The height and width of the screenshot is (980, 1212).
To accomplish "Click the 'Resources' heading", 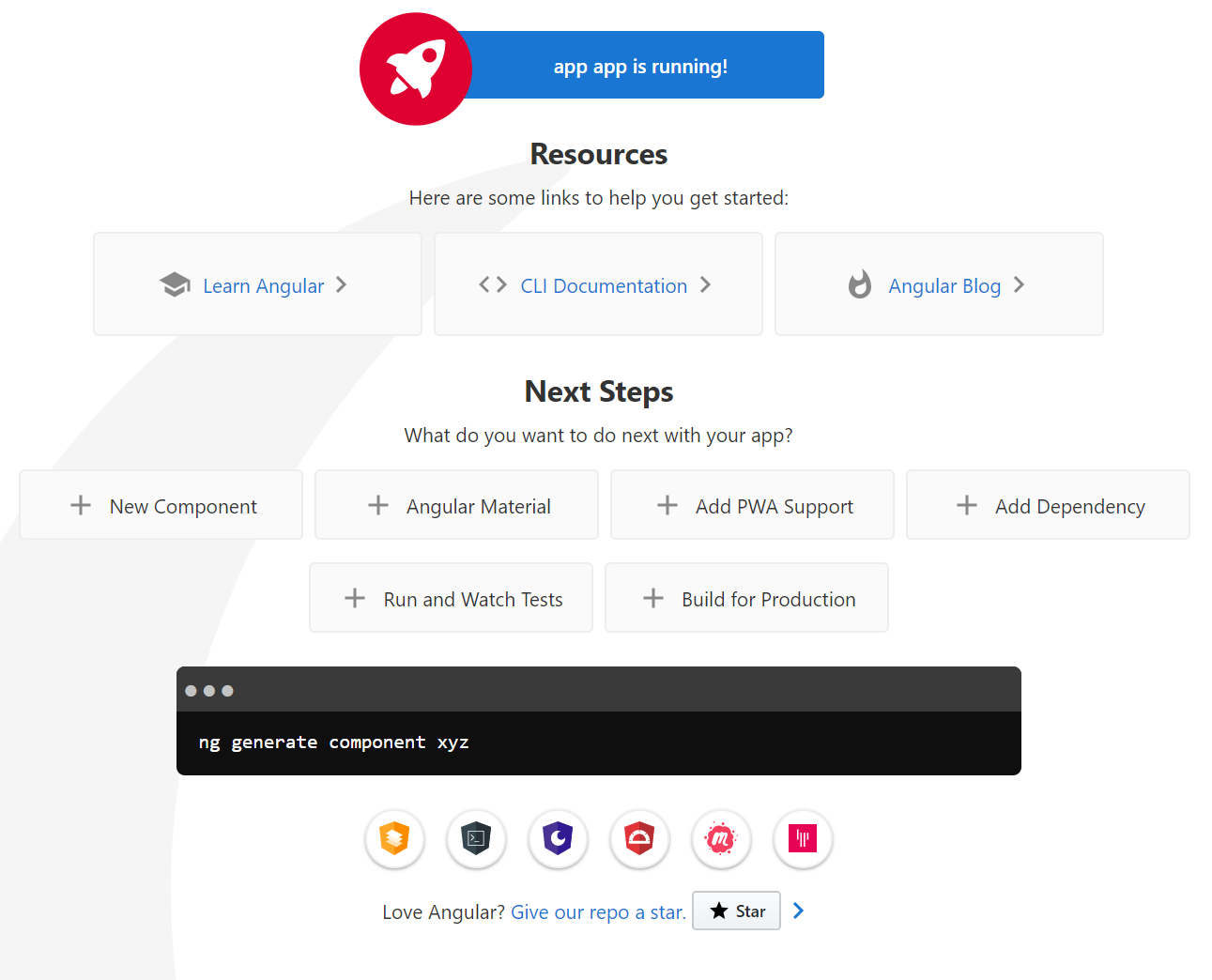I will coord(599,154).
